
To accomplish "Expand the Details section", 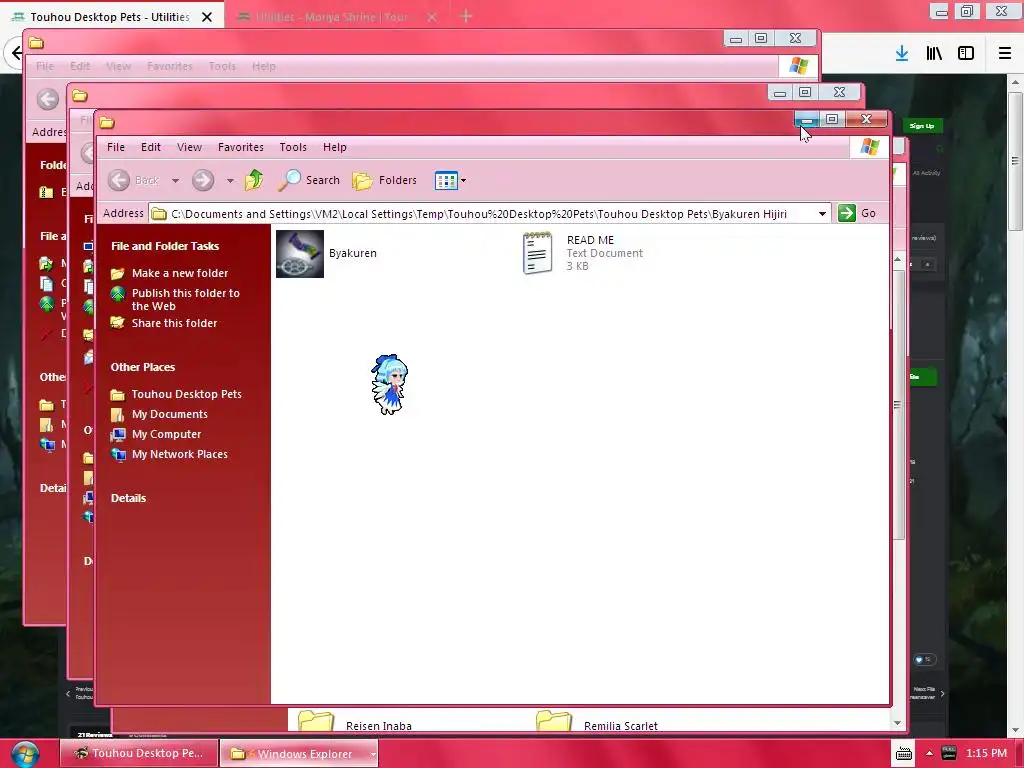I will click(x=128, y=498).
